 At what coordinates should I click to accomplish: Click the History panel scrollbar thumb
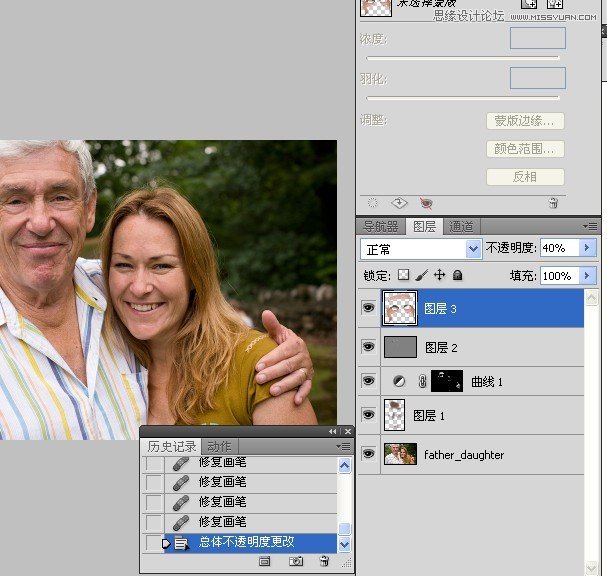(344, 528)
